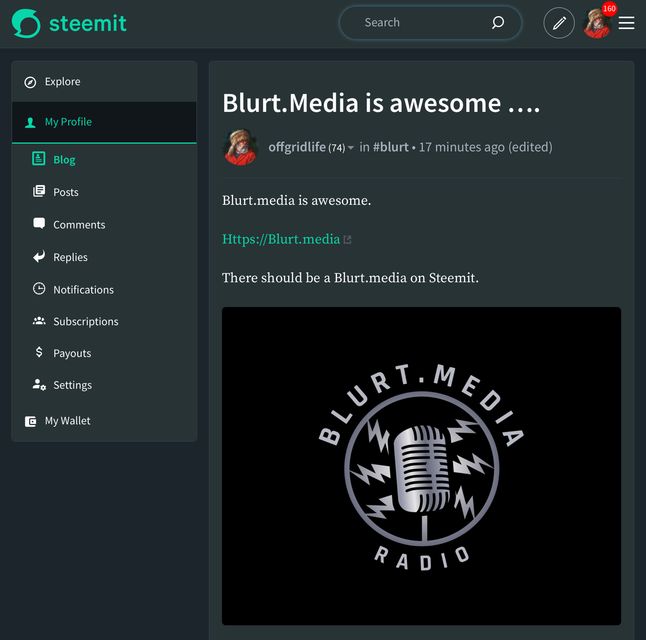Click the post author avatar image
Image resolution: width=646 pixels, height=640 pixels.
pos(240,147)
